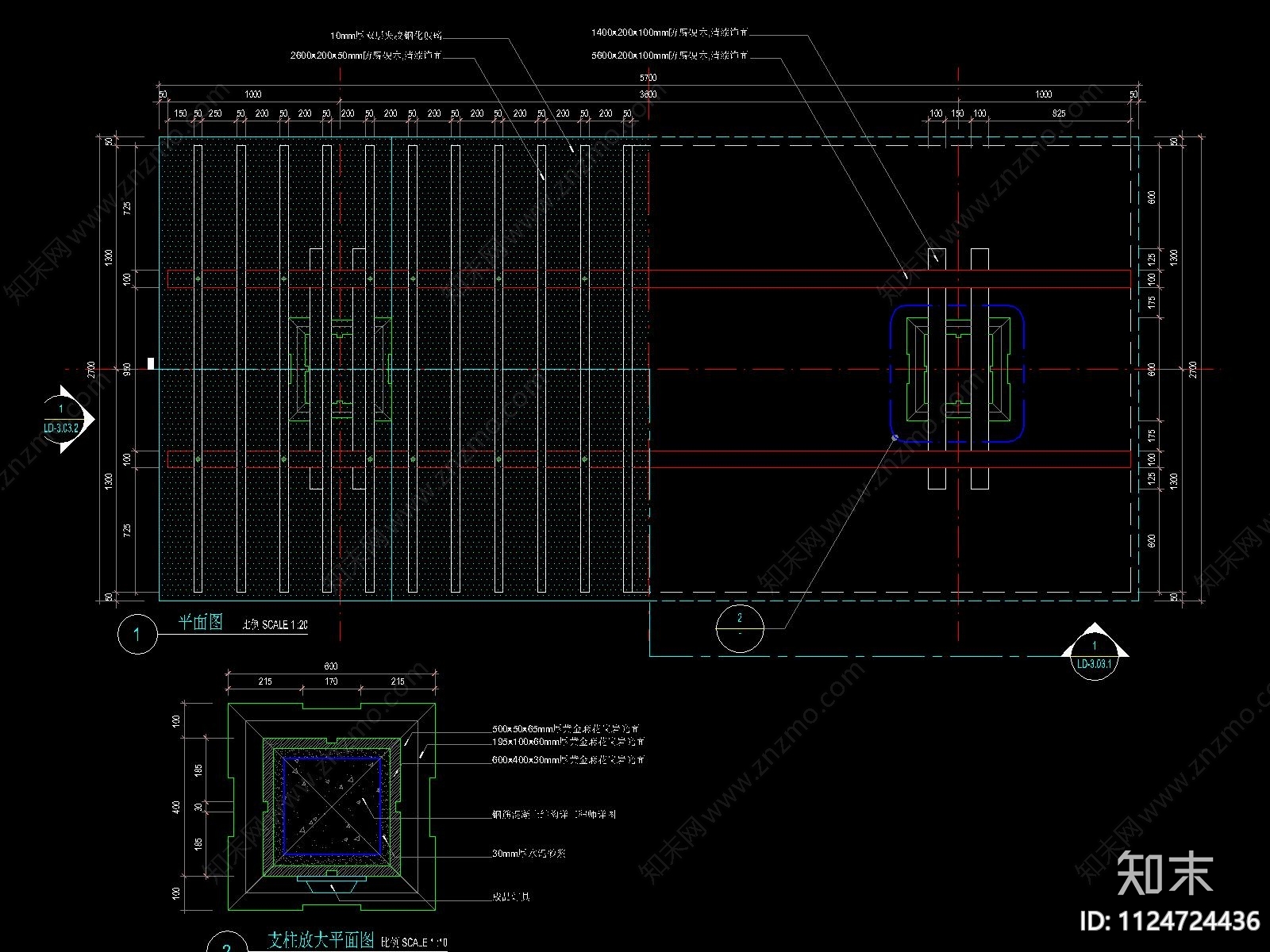The width and height of the screenshot is (1270, 952).
Task: Click the small white grip on left edge
Action: point(150,363)
